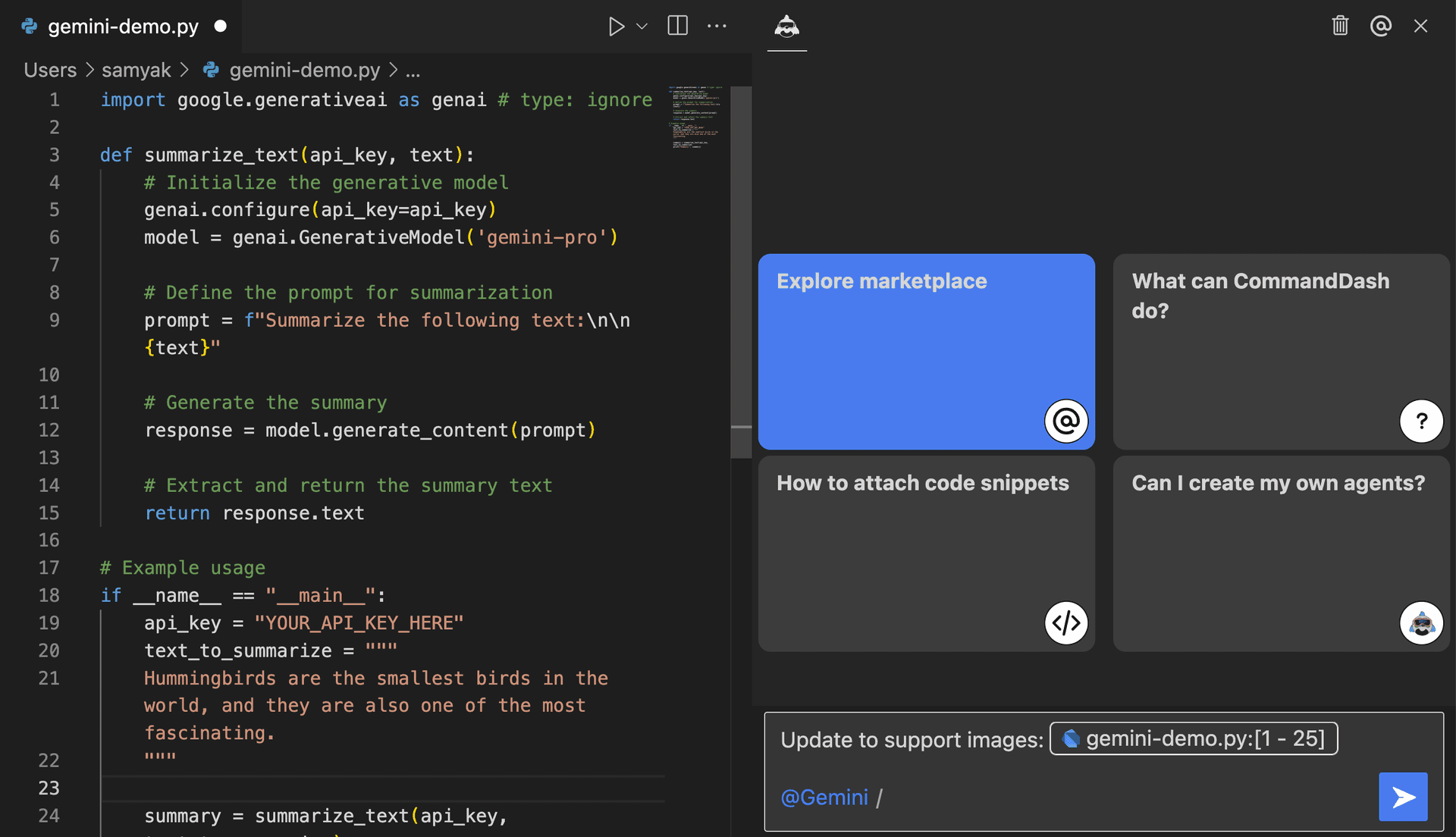Click line number 18 in the gutter

[x=49, y=595]
